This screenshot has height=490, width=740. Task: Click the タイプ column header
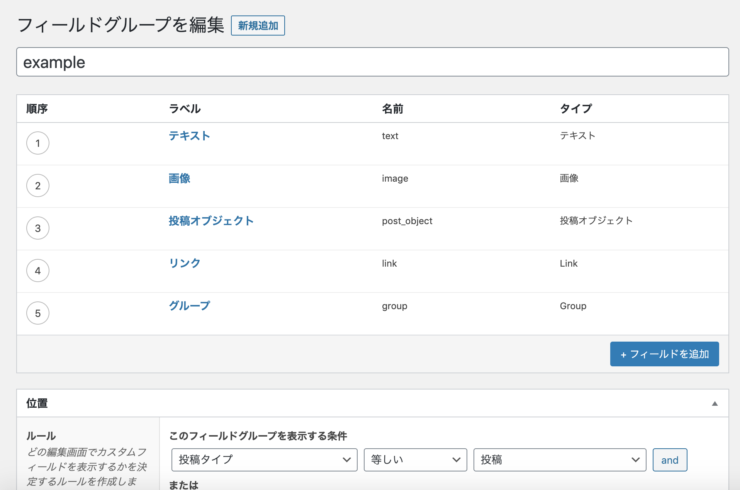pyautogui.click(x=576, y=109)
